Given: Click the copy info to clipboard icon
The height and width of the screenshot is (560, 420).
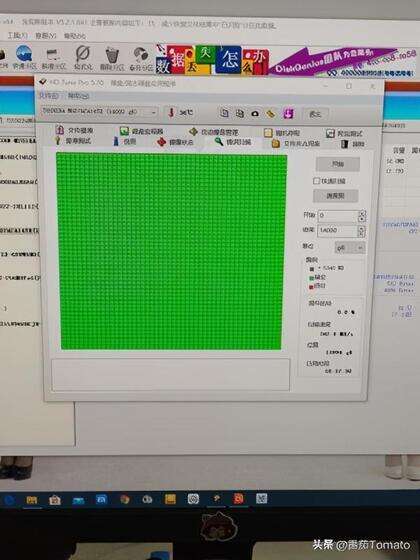Looking at the screenshot, I should pos(224,113).
